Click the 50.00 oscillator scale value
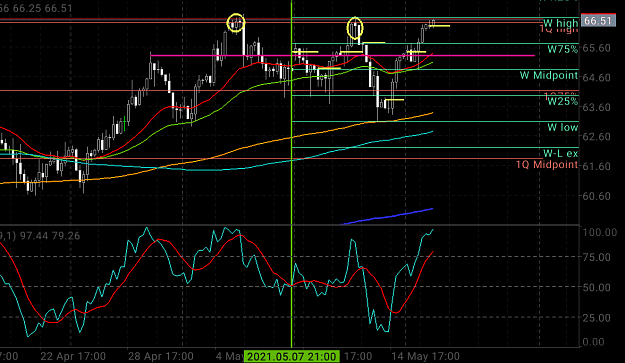Screen dimensions: 625x363 597,287
